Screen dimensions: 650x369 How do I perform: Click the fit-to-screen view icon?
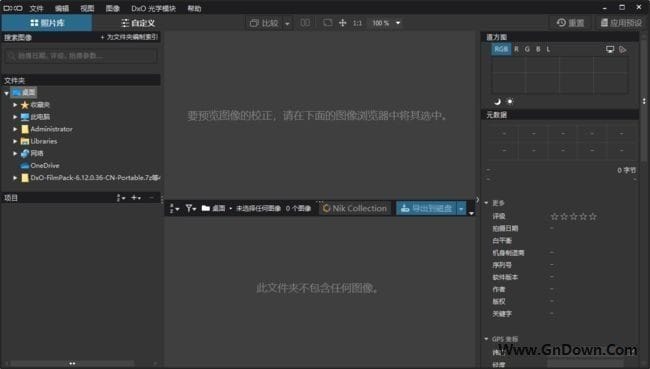click(x=327, y=22)
